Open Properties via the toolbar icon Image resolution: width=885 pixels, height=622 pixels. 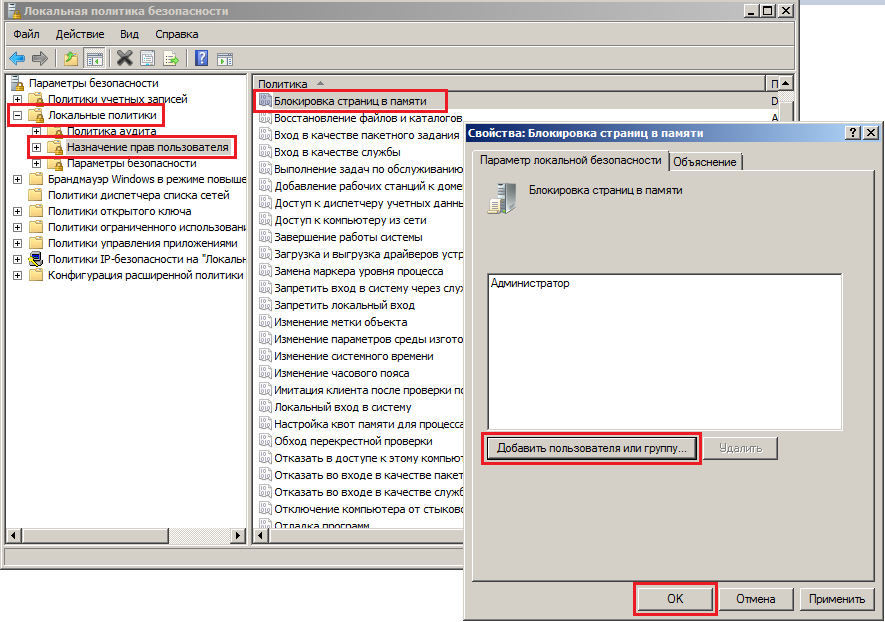[147, 58]
